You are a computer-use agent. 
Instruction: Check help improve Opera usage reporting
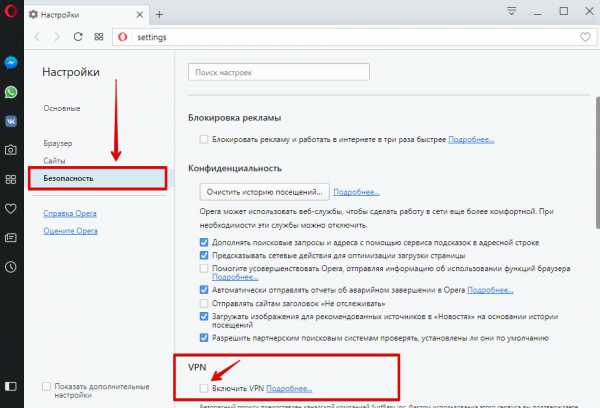[x=204, y=268]
